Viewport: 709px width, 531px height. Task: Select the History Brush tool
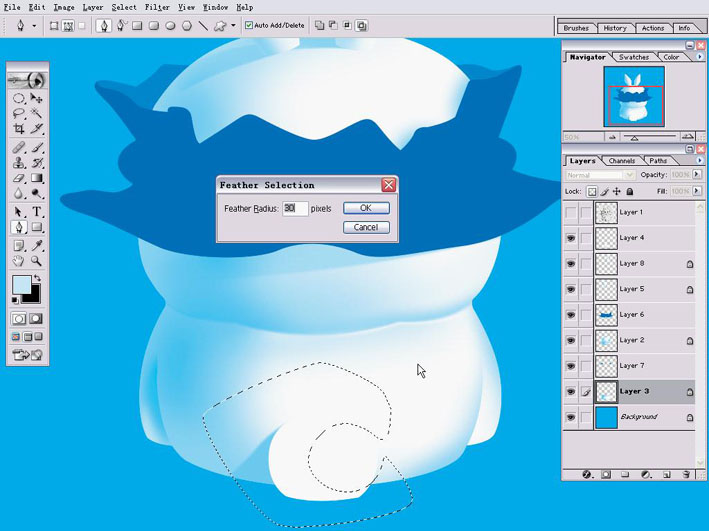tap(37, 163)
